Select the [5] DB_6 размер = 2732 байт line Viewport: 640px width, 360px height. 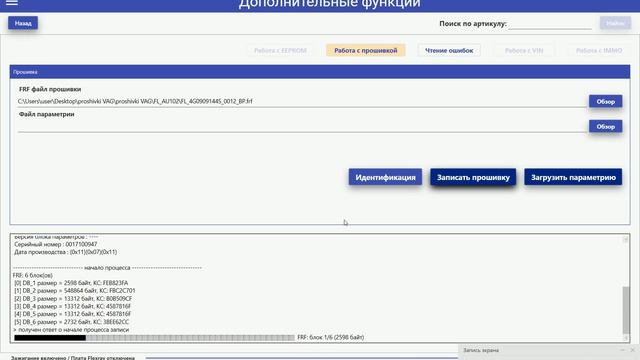tap(71, 322)
